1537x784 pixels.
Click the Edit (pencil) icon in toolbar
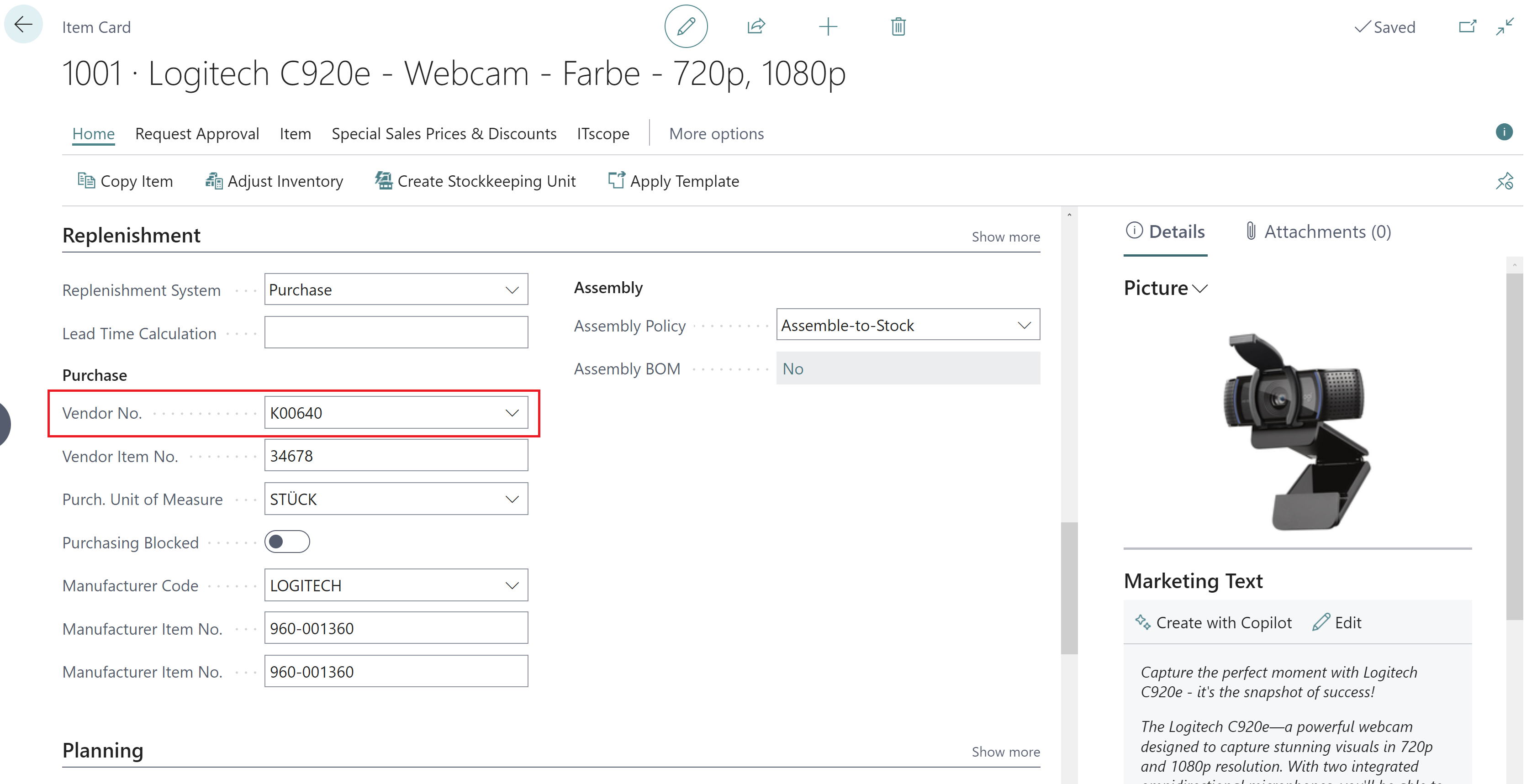(x=687, y=27)
